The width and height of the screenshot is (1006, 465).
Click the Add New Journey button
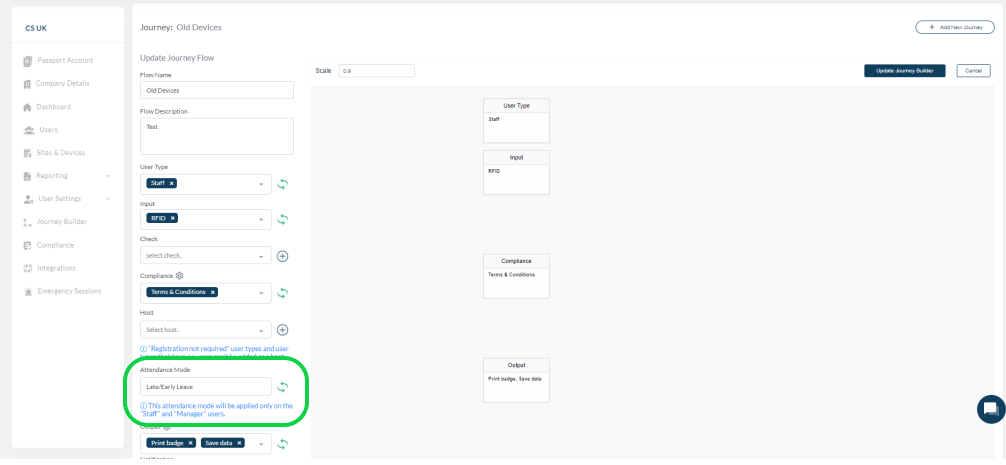coord(955,28)
